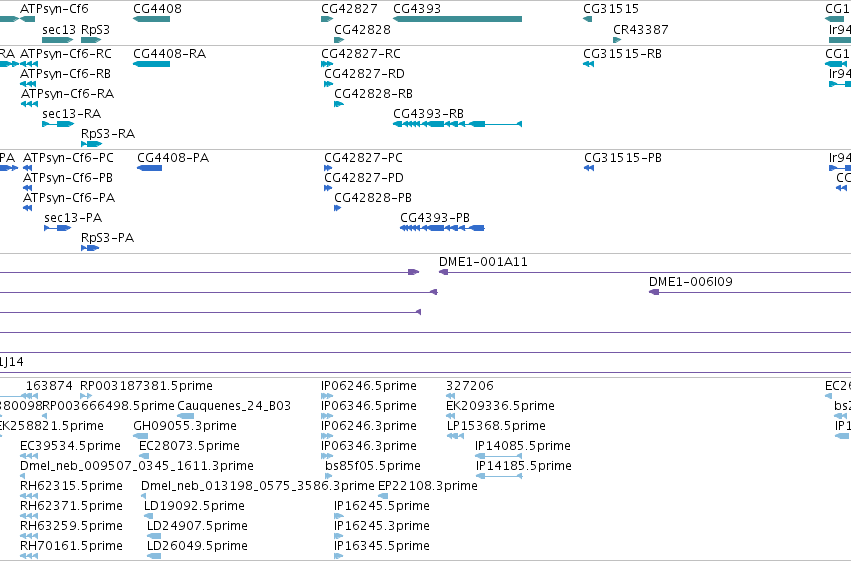
Task: Click the CG31515 gene label
Action: tap(611, 9)
